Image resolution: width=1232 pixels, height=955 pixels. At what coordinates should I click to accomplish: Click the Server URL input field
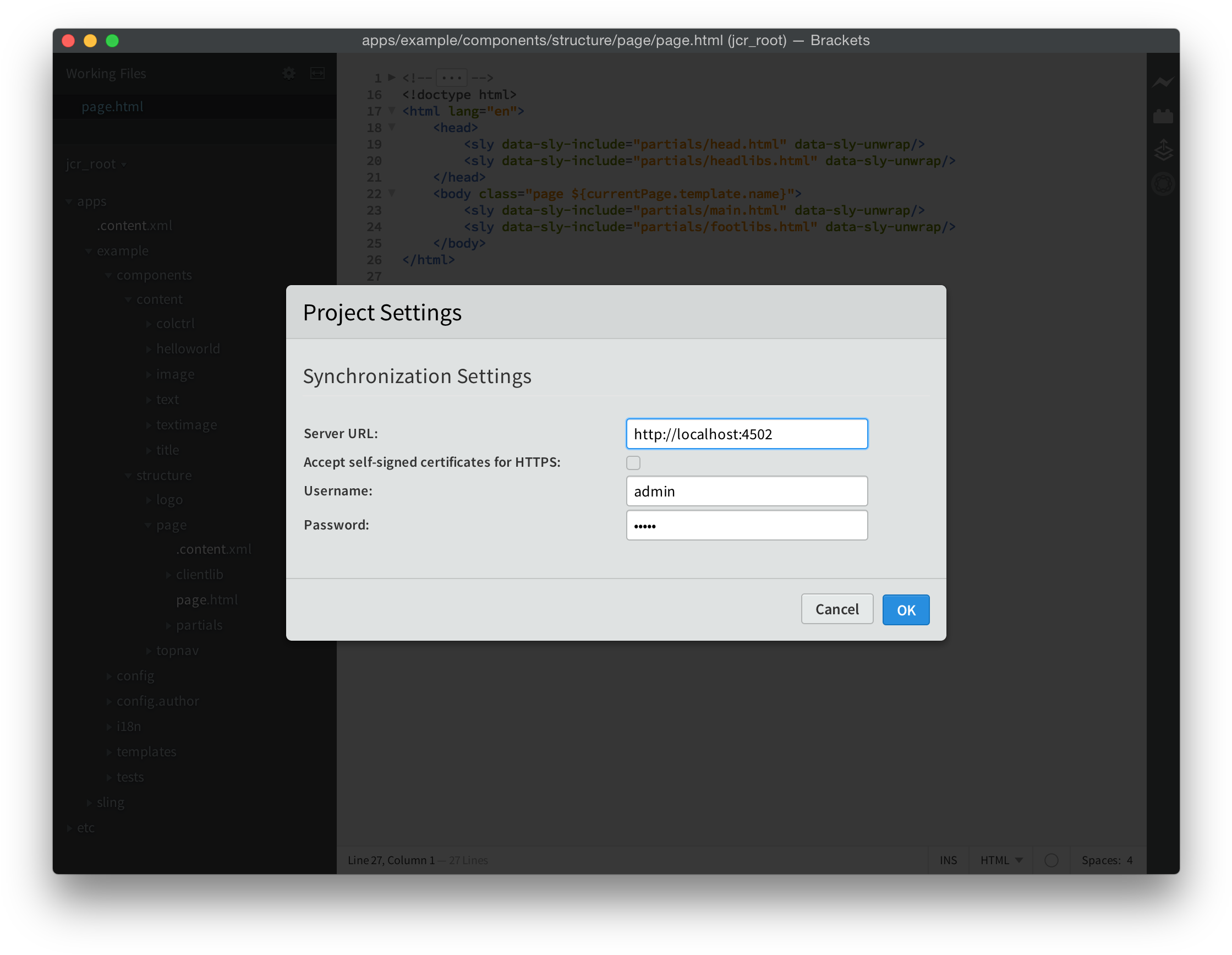click(x=746, y=434)
